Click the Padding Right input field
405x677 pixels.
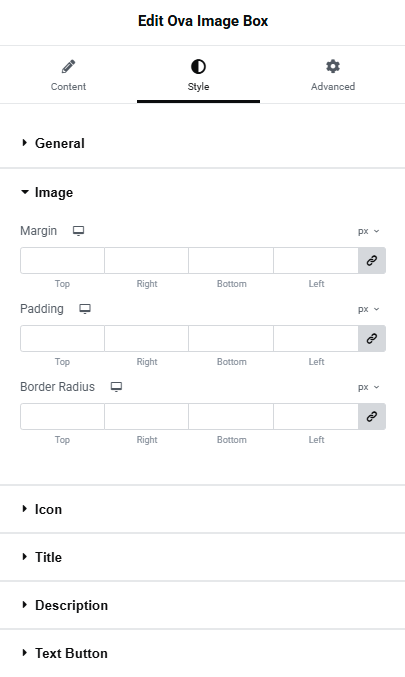[x=146, y=338]
